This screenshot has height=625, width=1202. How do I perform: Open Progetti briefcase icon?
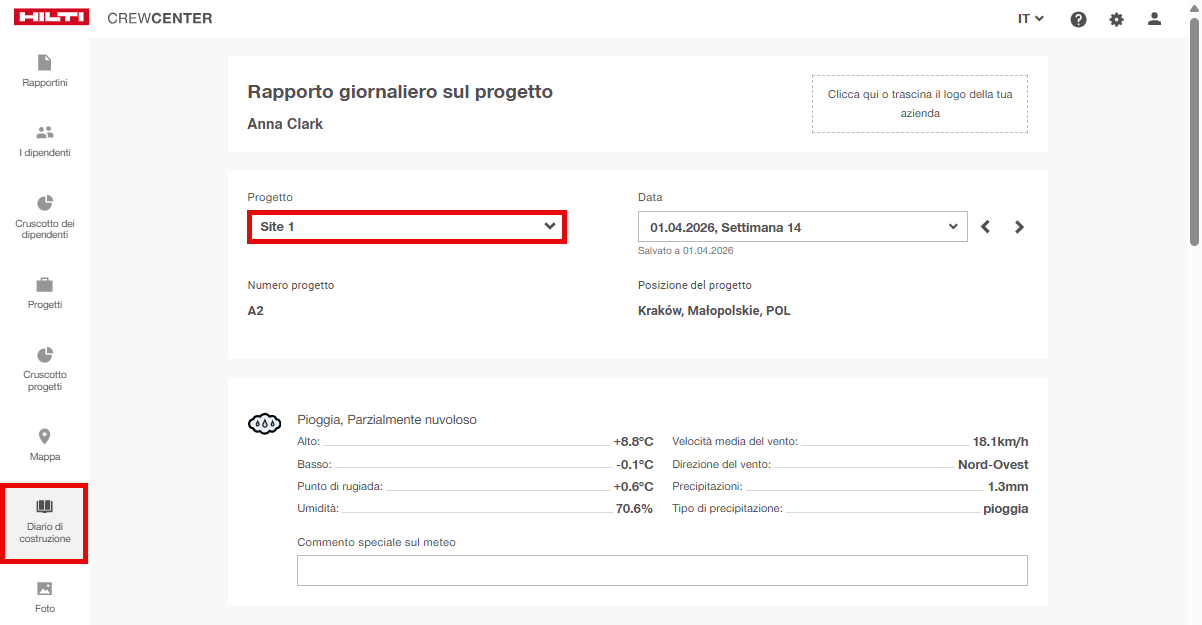pyautogui.click(x=45, y=294)
